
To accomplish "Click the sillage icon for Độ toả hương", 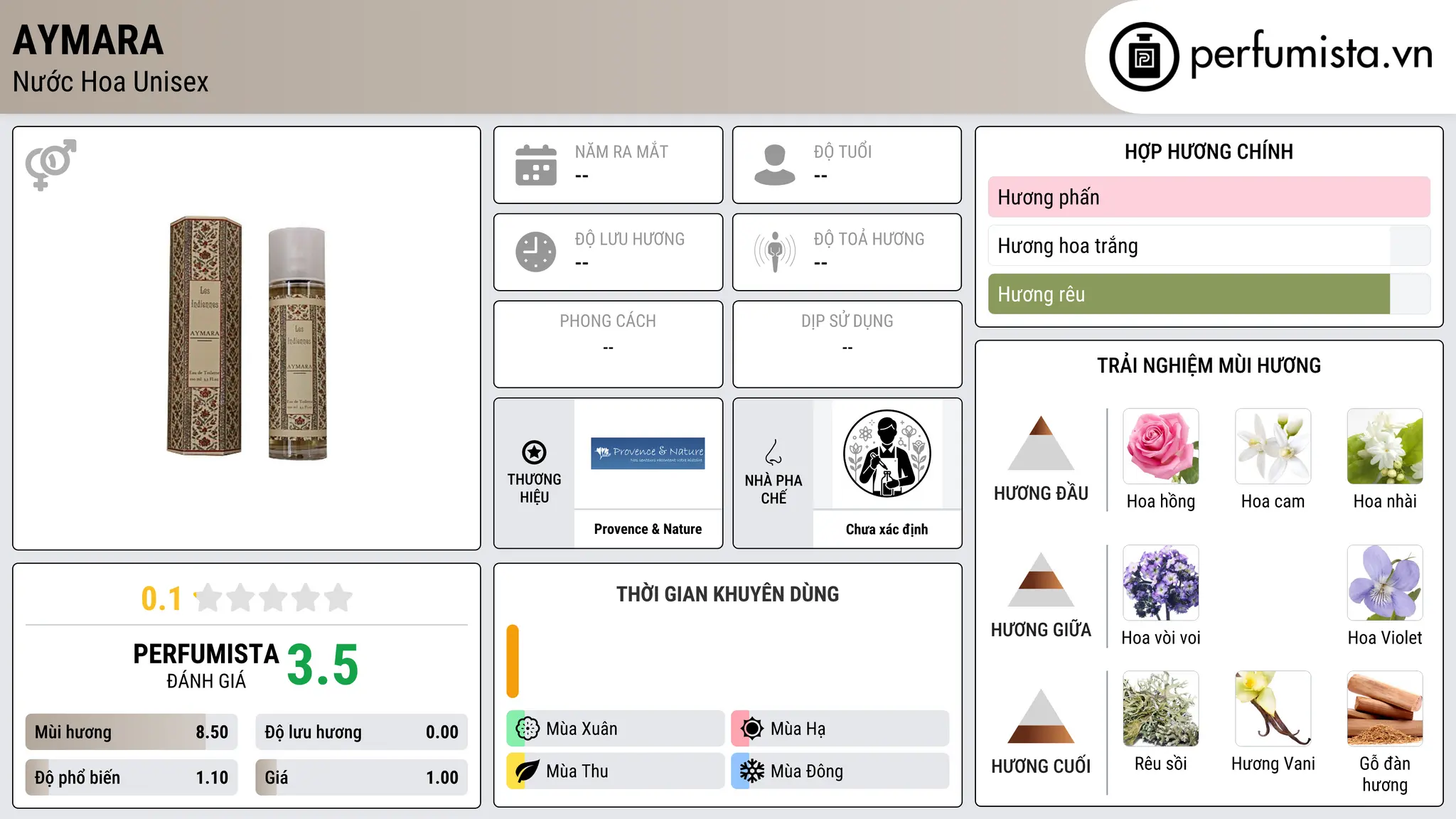I will tap(775, 252).
